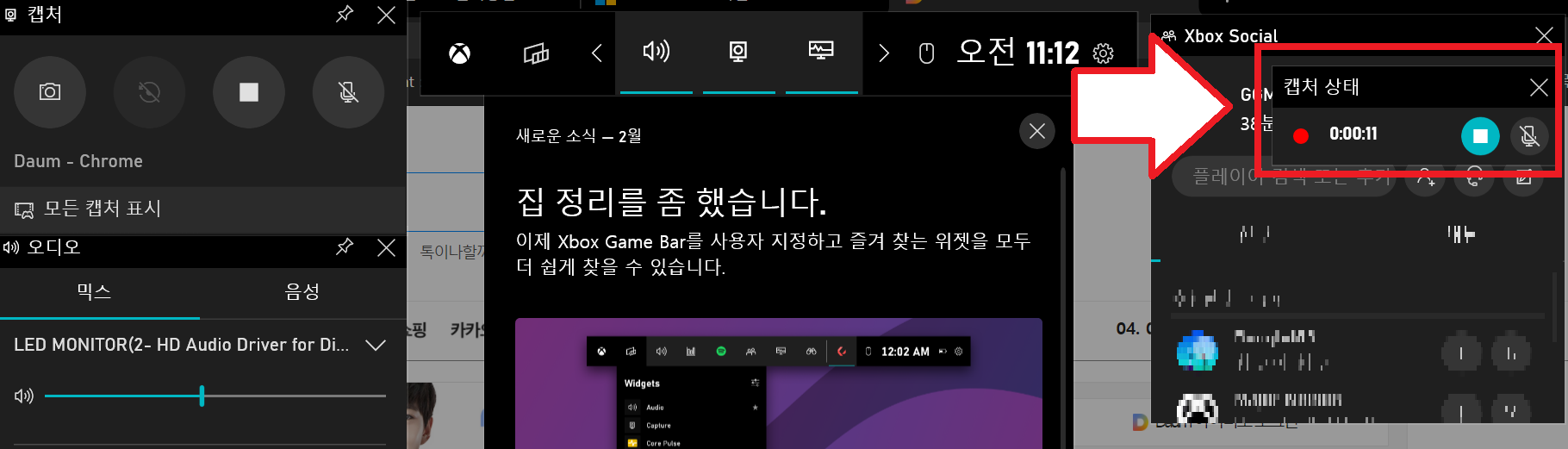This screenshot has width=1568, height=449.
Task: Close the Xbox Social widget
Action: 1544,35
